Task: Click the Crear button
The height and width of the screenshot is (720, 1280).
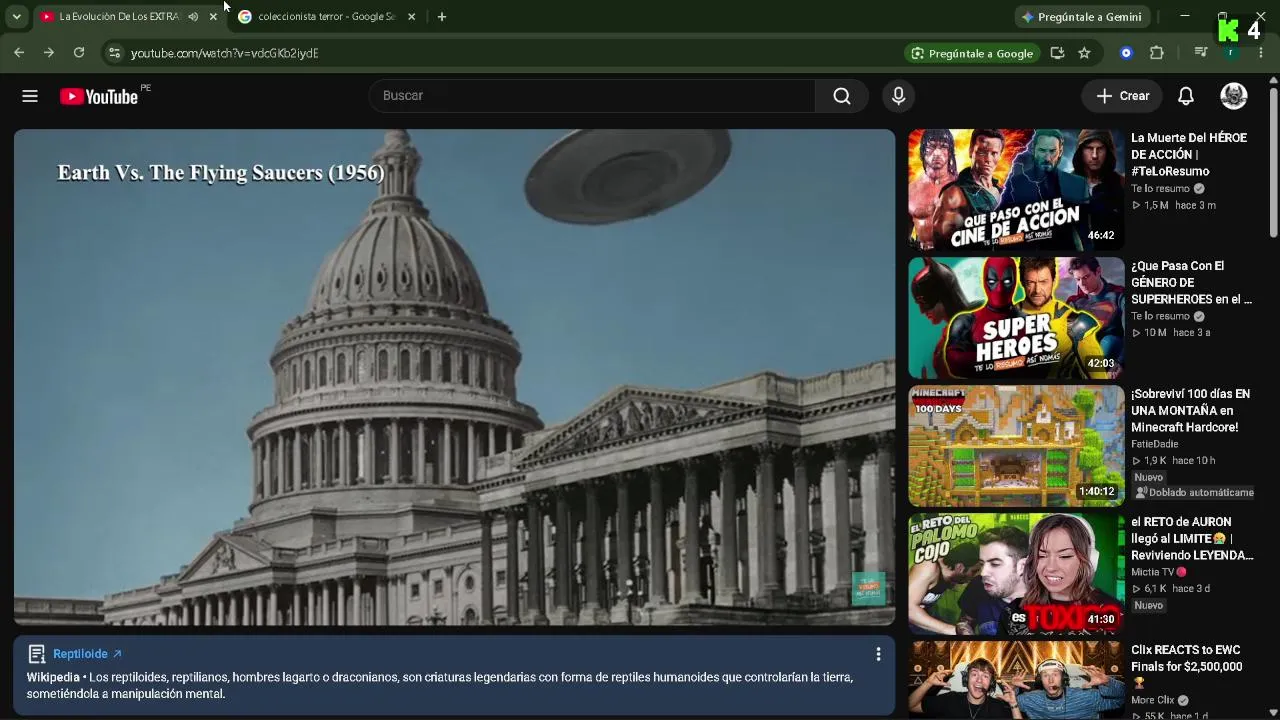Action: tap(1123, 96)
